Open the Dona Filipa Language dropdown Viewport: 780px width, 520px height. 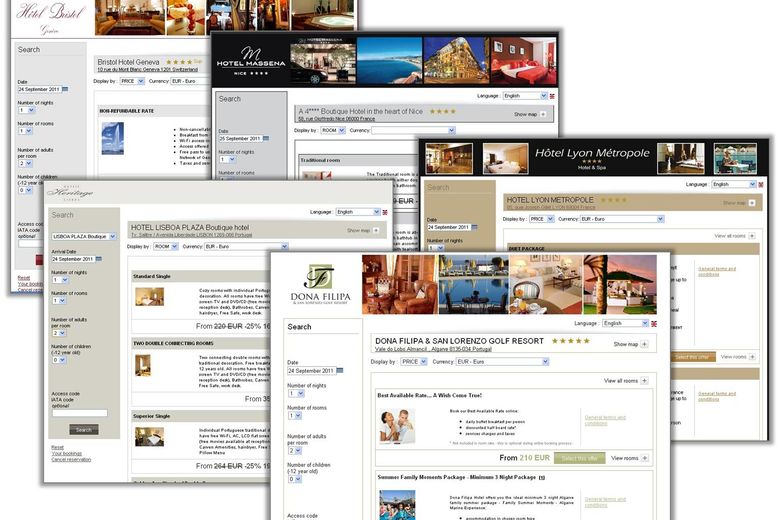click(625, 323)
